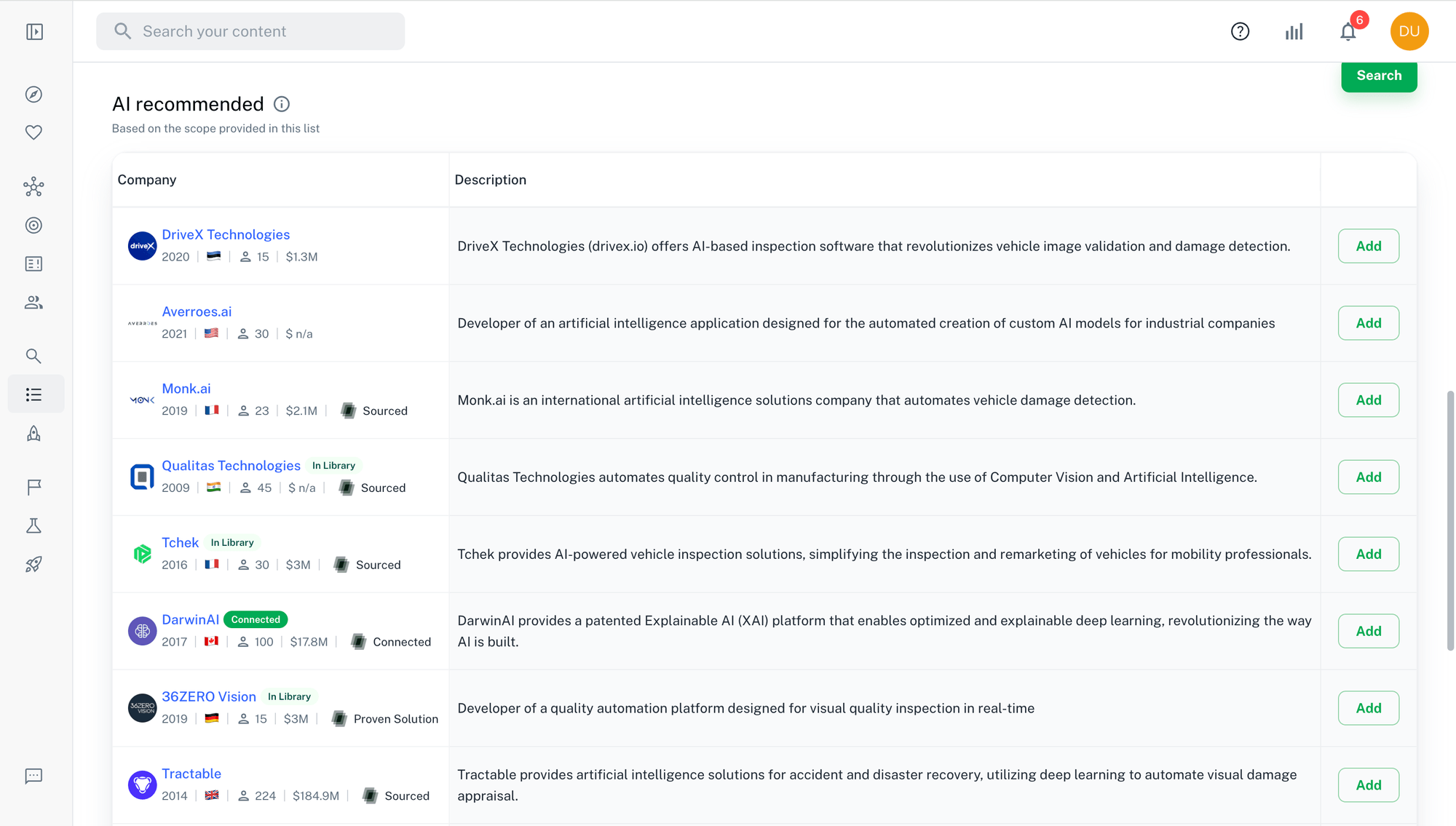The height and width of the screenshot is (826, 1456).
Task: Open the chat support bubble
Action: pos(34,776)
